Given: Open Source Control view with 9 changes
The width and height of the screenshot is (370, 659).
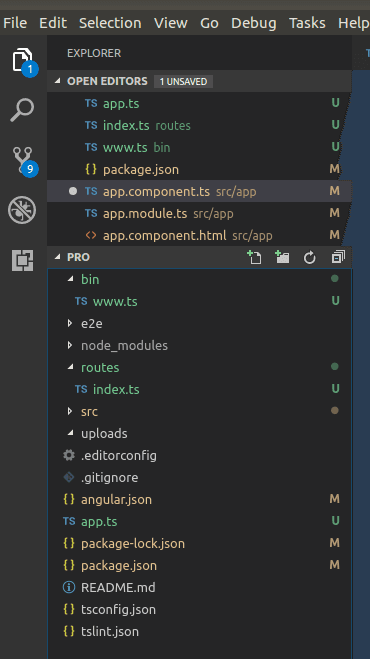Looking at the screenshot, I should point(24,161).
